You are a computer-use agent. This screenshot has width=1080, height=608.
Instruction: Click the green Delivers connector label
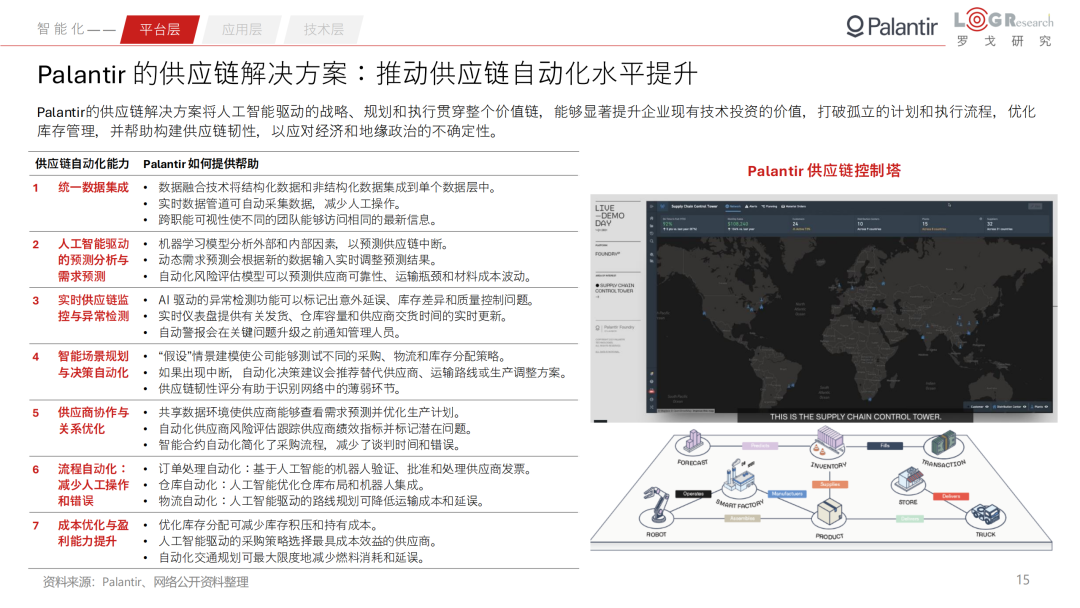pyautogui.click(x=909, y=518)
